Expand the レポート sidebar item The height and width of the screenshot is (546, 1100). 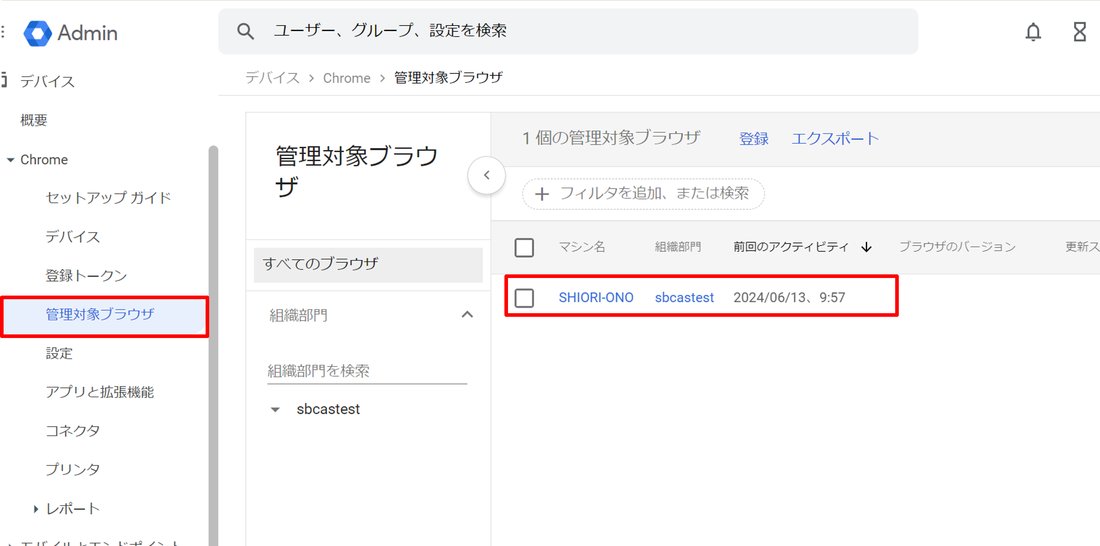pos(36,508)
